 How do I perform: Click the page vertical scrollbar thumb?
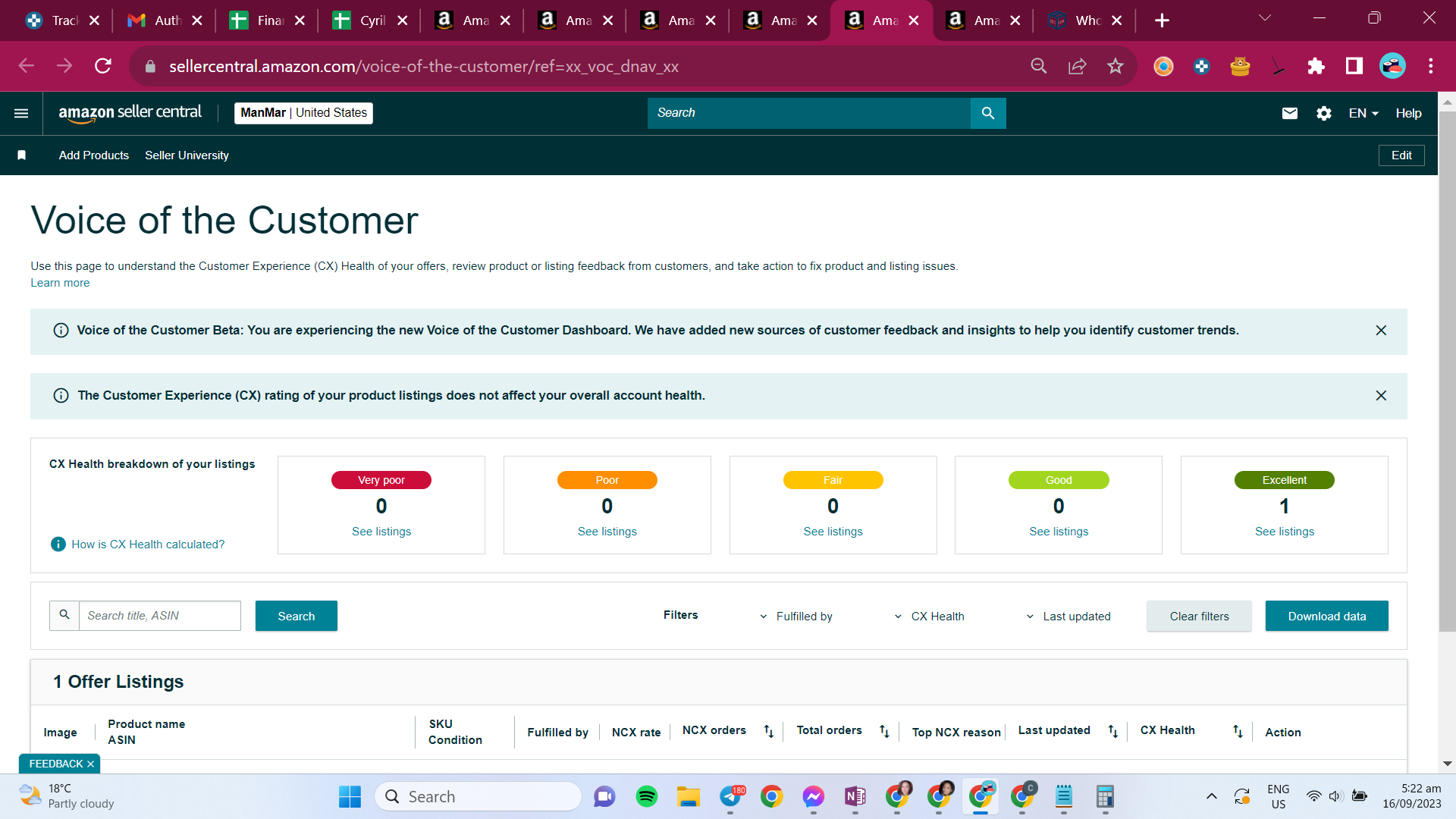[1447, 372]
